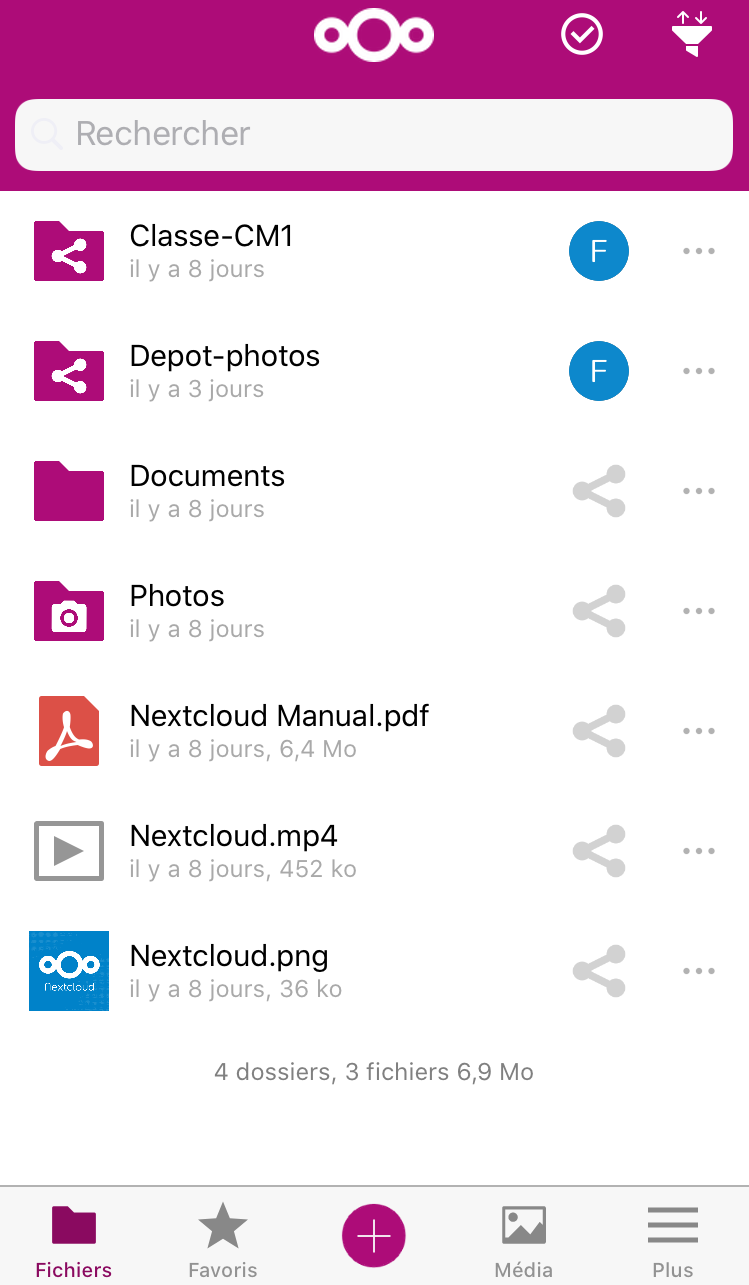Image resolution: width=749 pixels, height=1285 pixels.
Task: Open the Nextcloud.png image thumbnail
Action: tap(69, 971)
